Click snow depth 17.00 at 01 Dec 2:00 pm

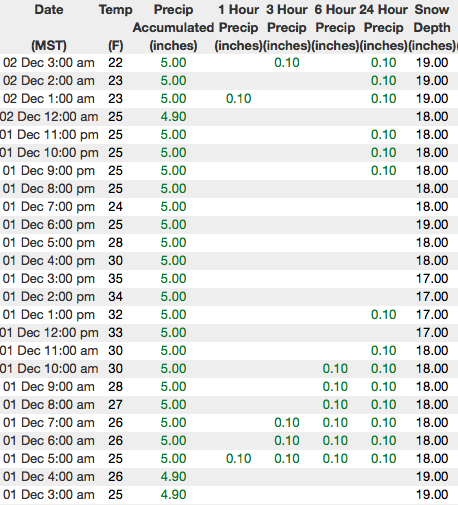(432, 297)
